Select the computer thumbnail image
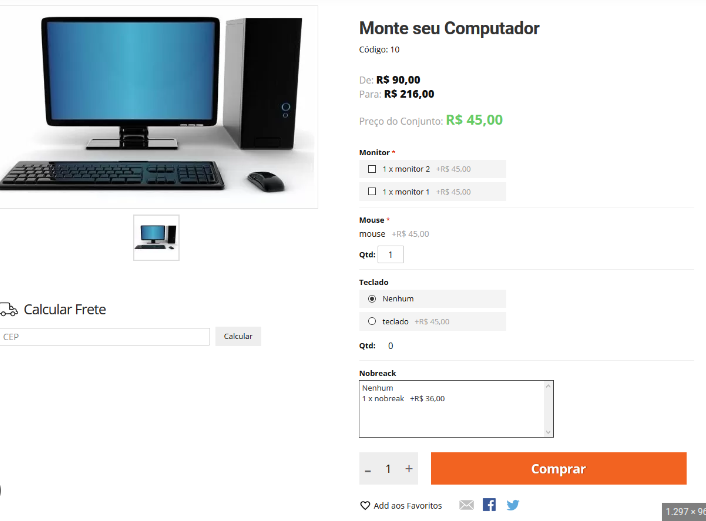The width and height of the screenshot is (706, 521). pyautogui.click(x=156, y=238)
